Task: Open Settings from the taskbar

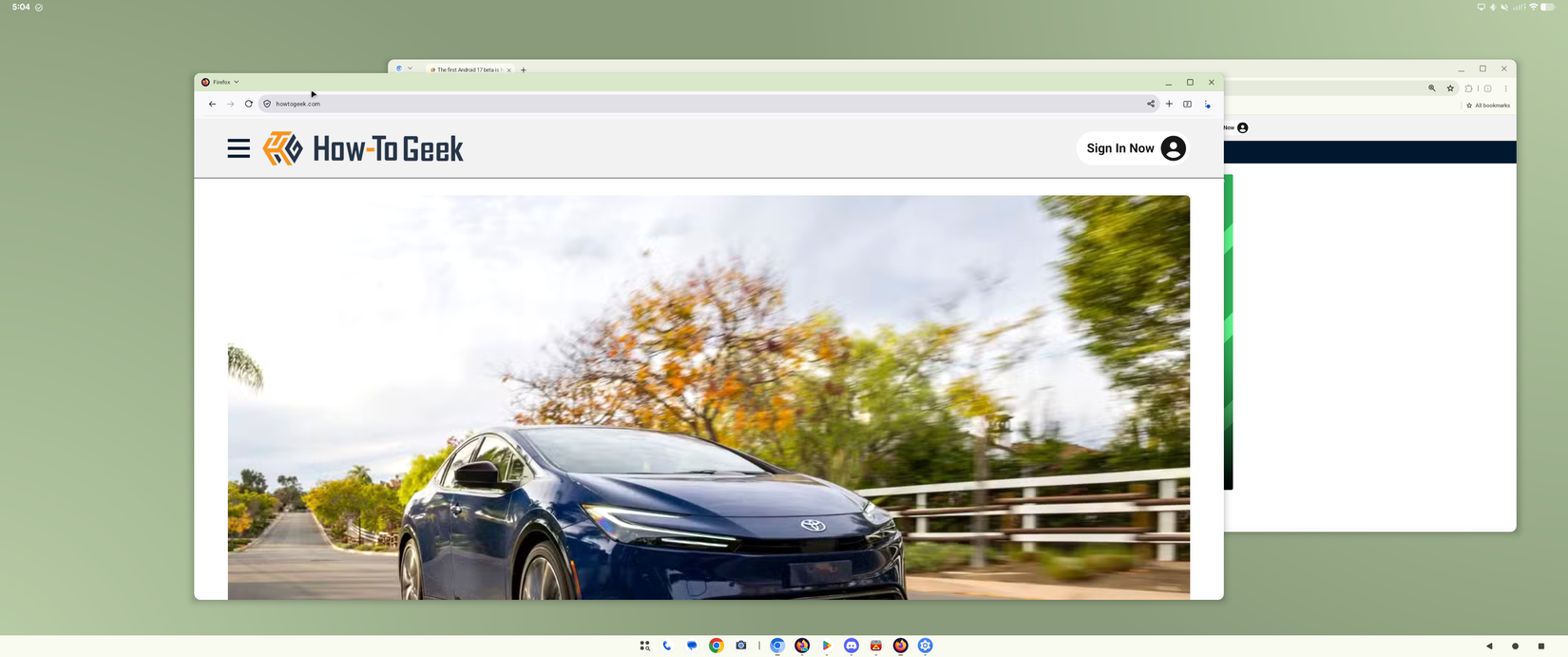Action: (926, 646)
